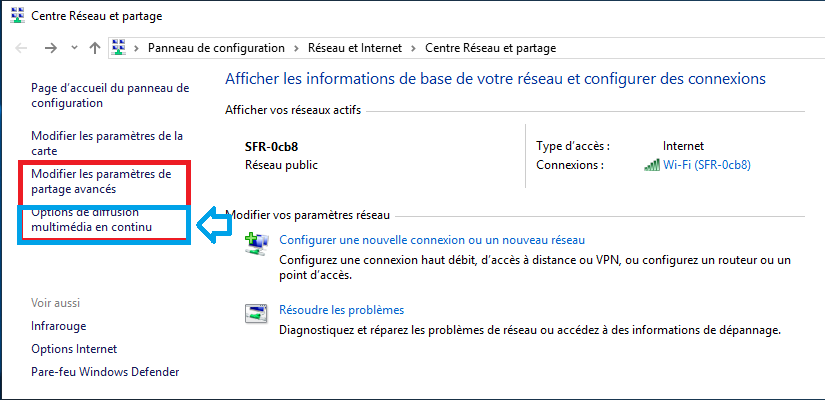
Task: Open Pare-feu Windows Defender link
Action: tap(105, 372)
